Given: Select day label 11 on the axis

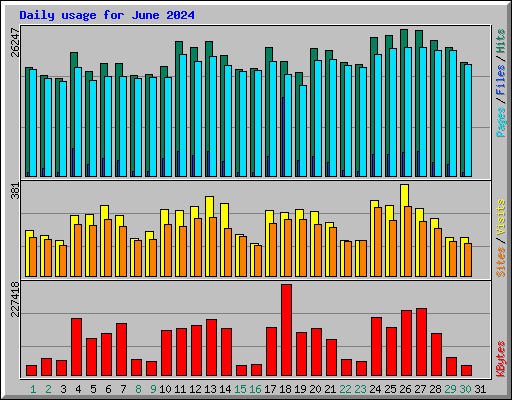Looking at the screenshot, I should point(180,389).
